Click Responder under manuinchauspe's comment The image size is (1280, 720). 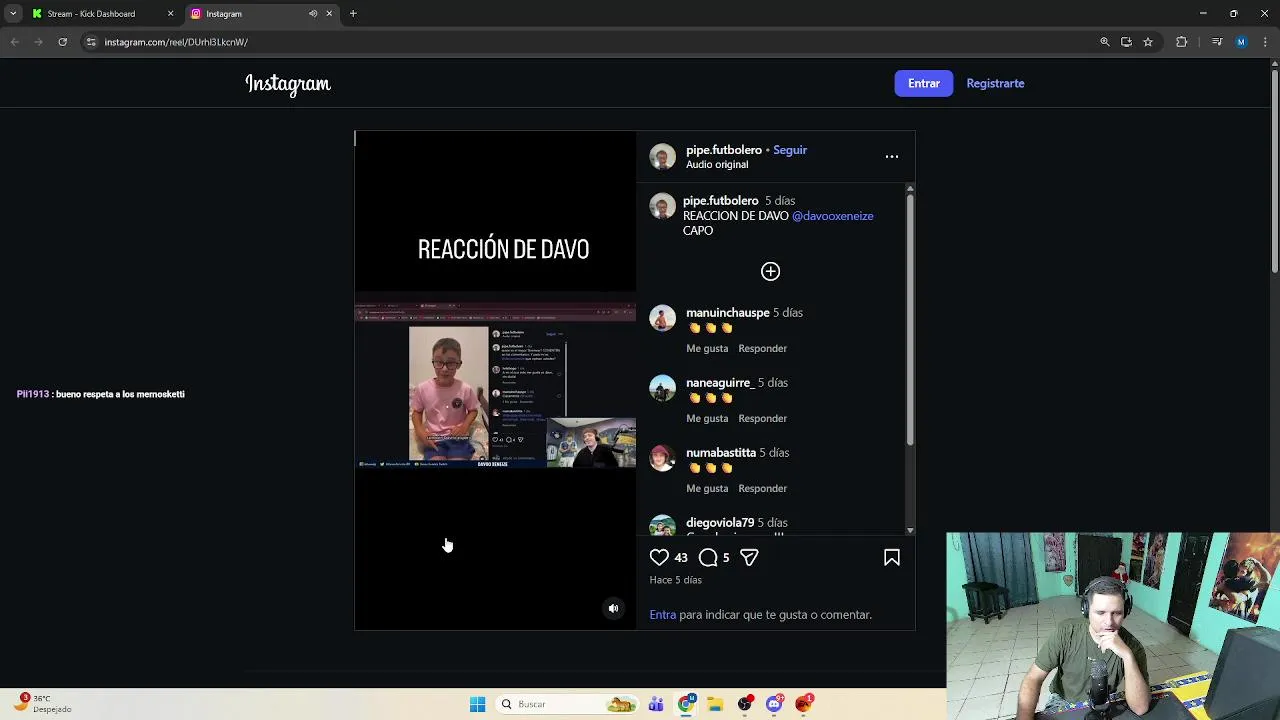pos(762,349)
